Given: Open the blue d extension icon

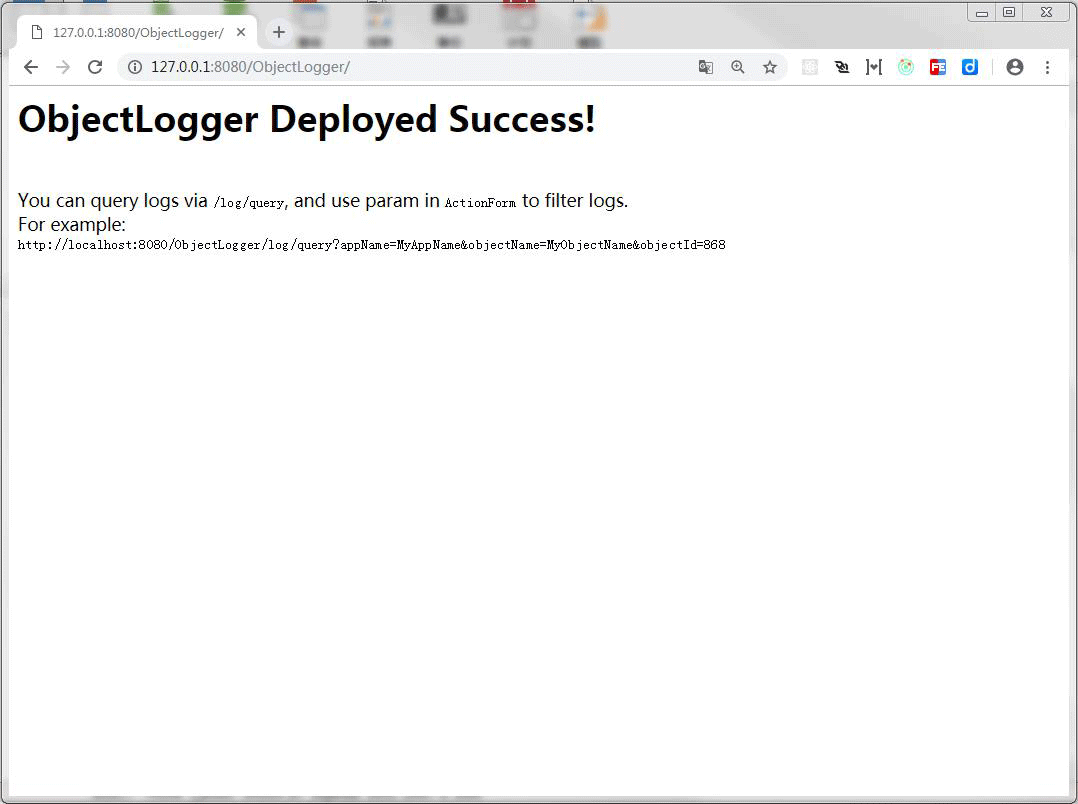Looking at the screenshot, I should coord(970,67).
